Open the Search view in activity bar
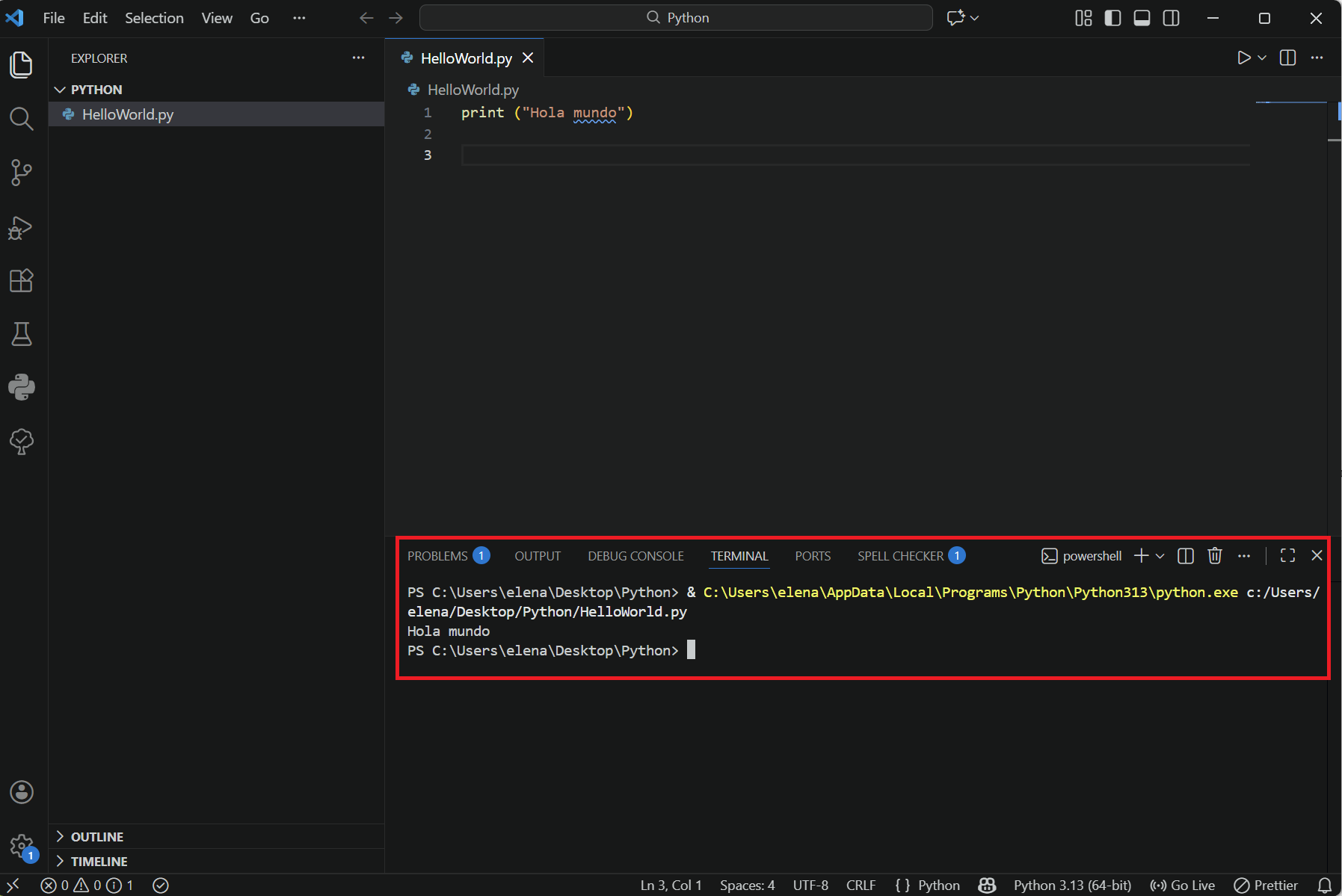1342x896 pixels. [21, 119]
